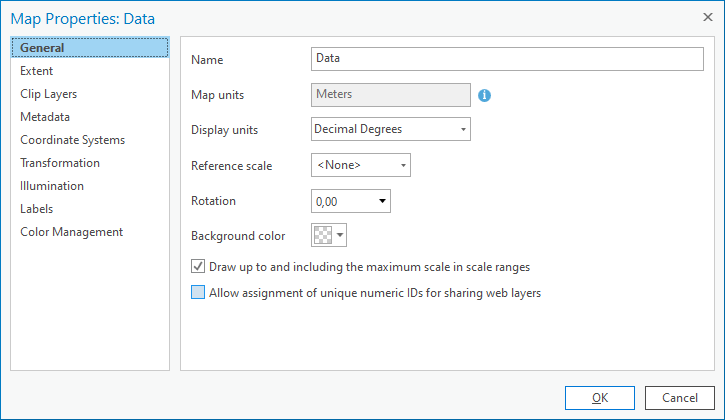
Task: Switch to the Extent tab
Action: pyautogui.click(x=37, y=71)
